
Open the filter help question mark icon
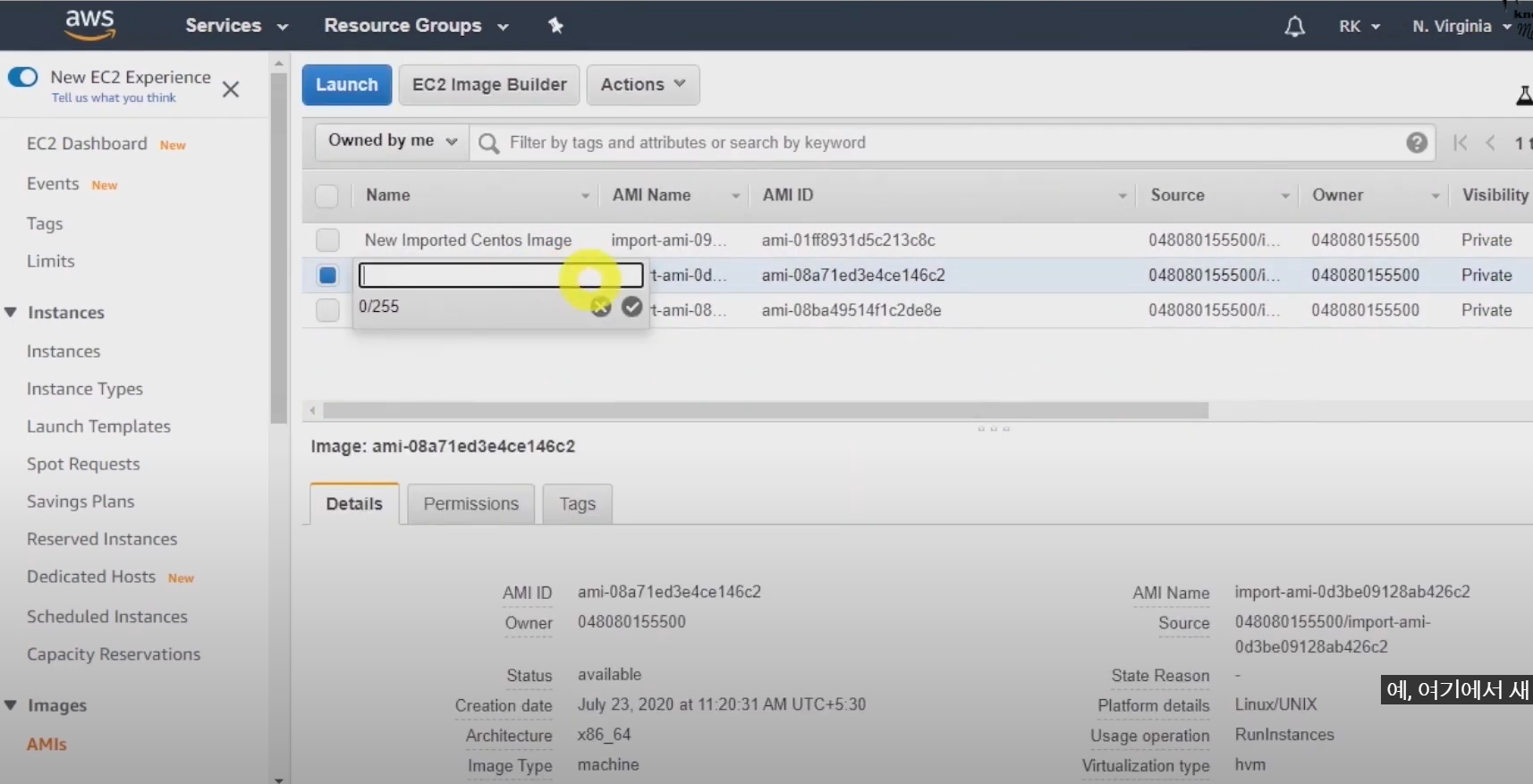1416,142
